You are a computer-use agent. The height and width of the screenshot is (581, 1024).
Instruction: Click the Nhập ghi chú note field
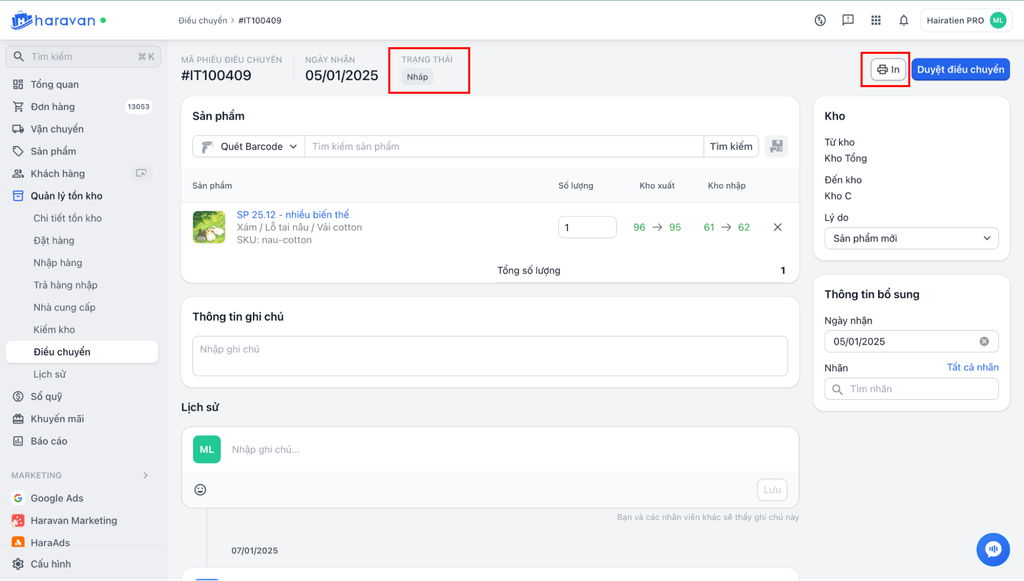point(490,356)
